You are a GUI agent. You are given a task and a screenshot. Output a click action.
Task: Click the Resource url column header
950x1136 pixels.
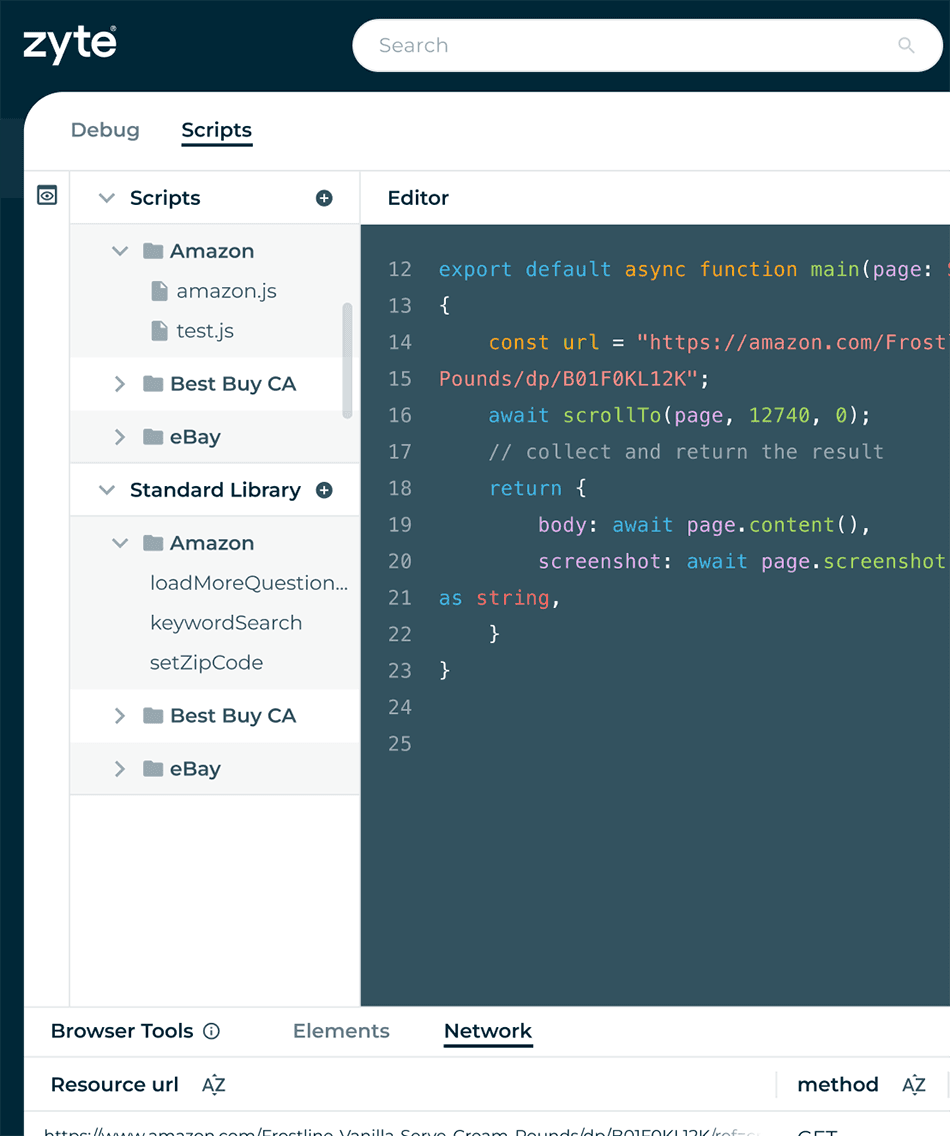tap(114, 1085)
